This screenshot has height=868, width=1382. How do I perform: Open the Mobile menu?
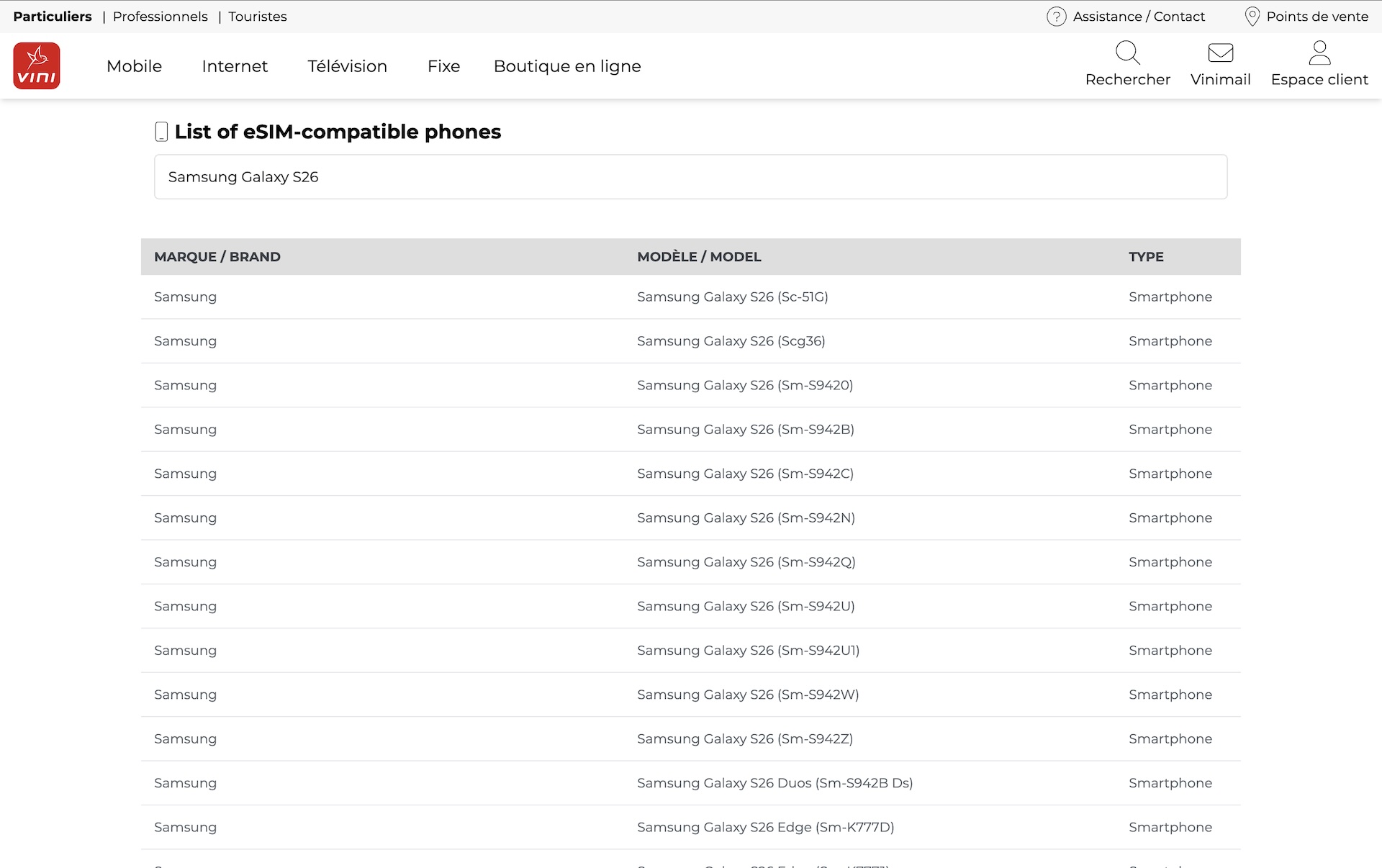click(134, 66)
